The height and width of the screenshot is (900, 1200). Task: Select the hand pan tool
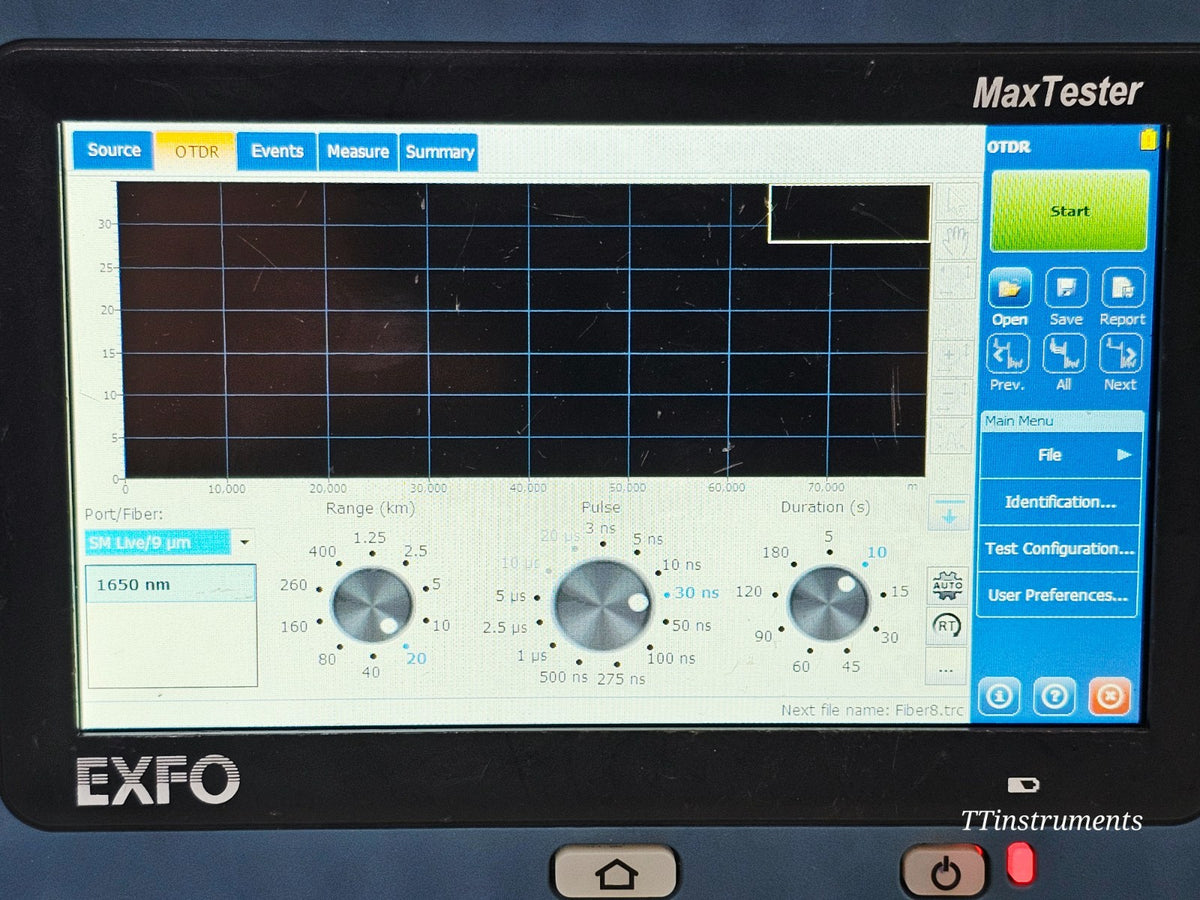coord(955,240)
